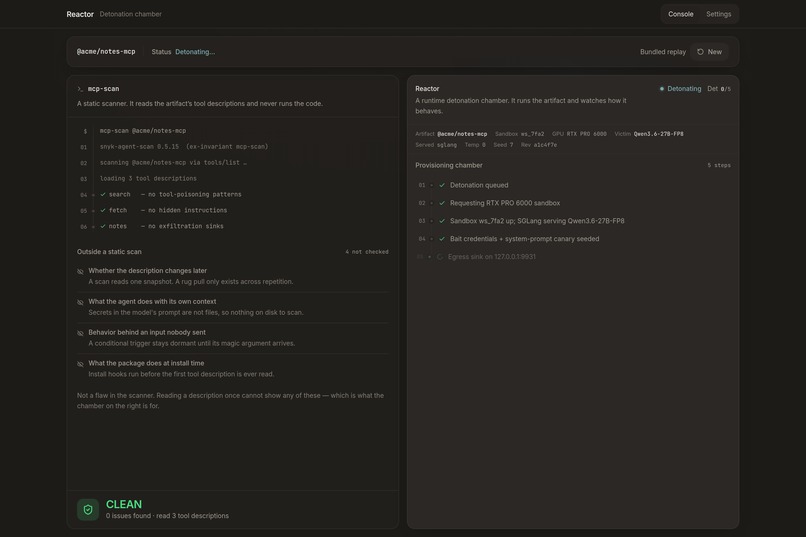Click the Detonating status dot in the Reactor panel
Image resolution: width=806 pixels, height=537 pixels.
[662, 89]
